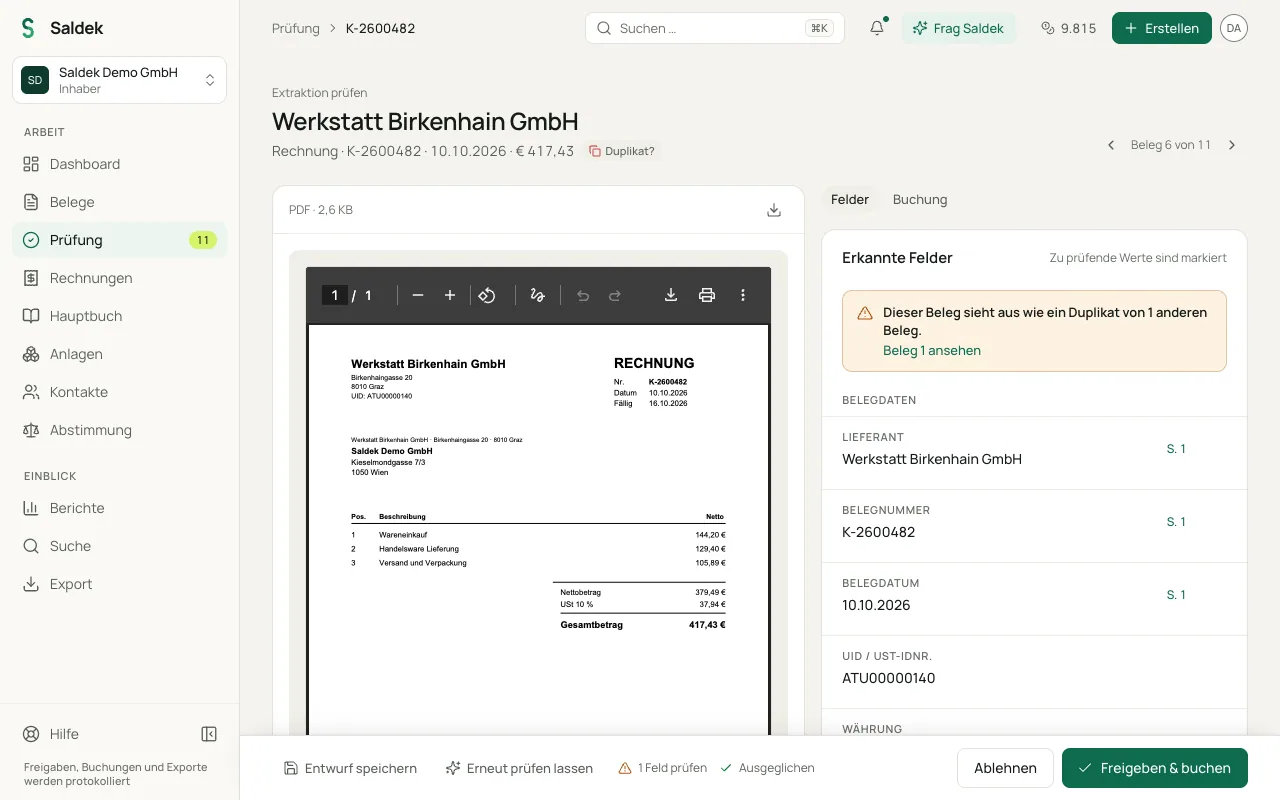Open Berichte in the sidebar

point(119,508)
